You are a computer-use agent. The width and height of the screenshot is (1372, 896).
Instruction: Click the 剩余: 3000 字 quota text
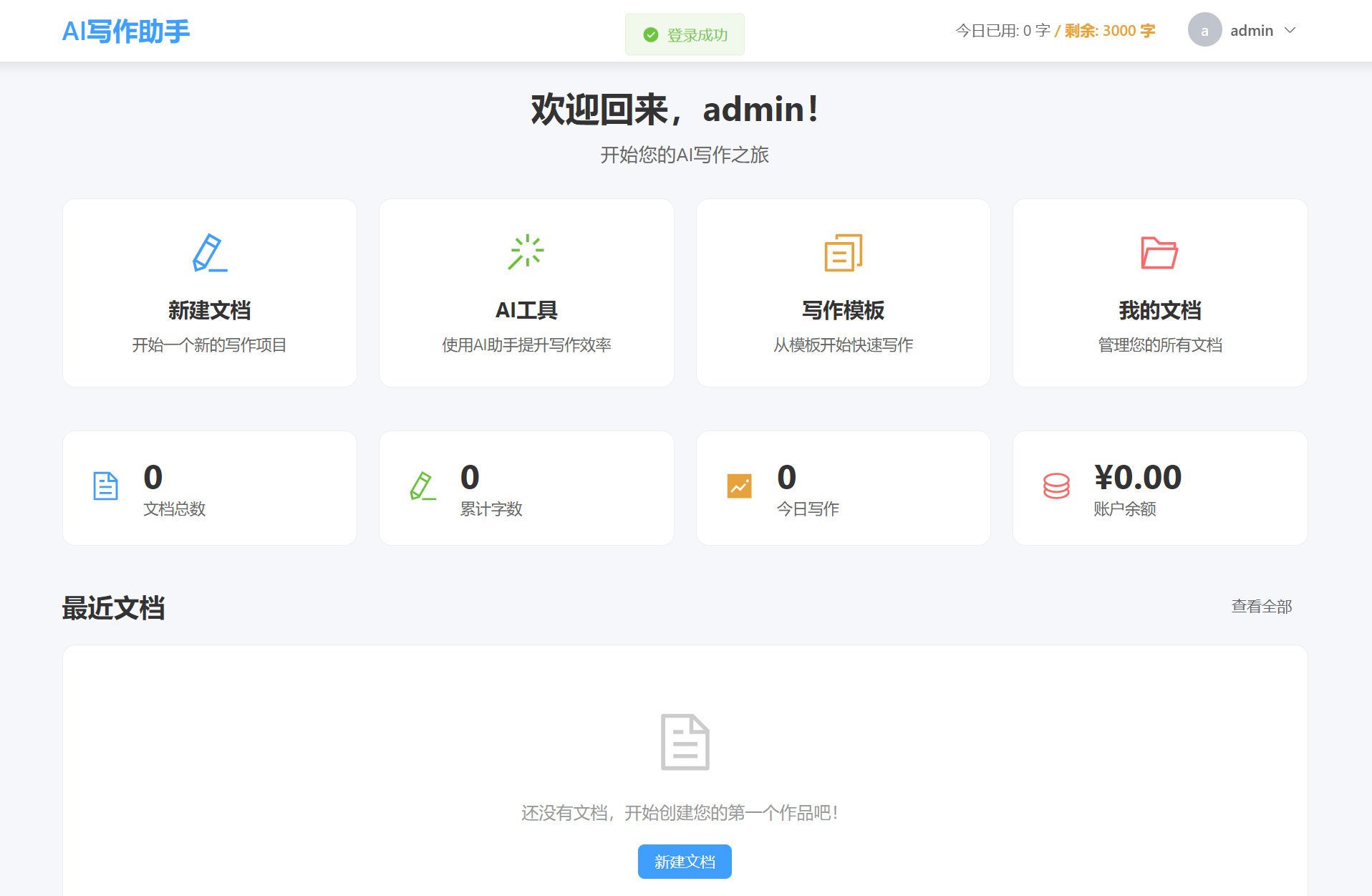(x=1109, y=30)
